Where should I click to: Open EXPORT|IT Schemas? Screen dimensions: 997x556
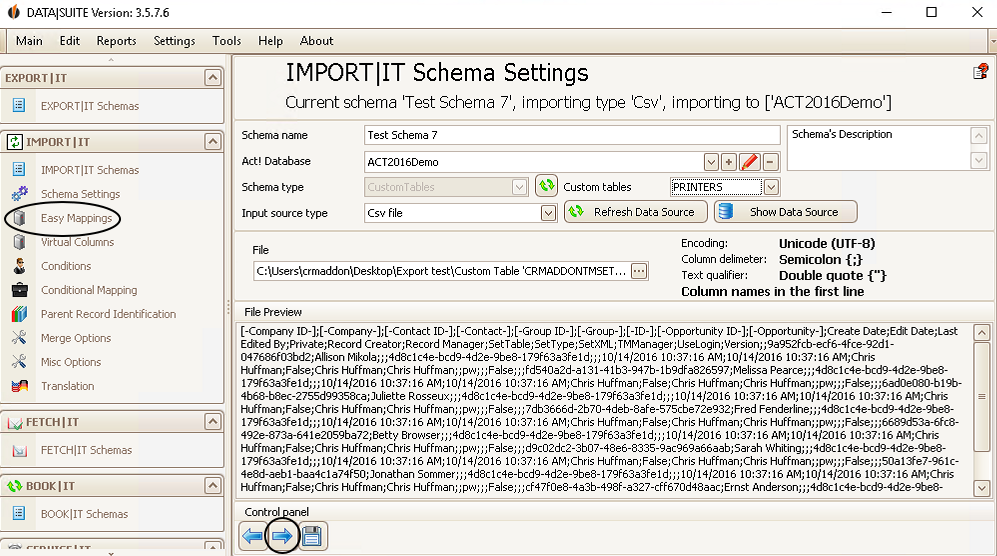(90, 106)
